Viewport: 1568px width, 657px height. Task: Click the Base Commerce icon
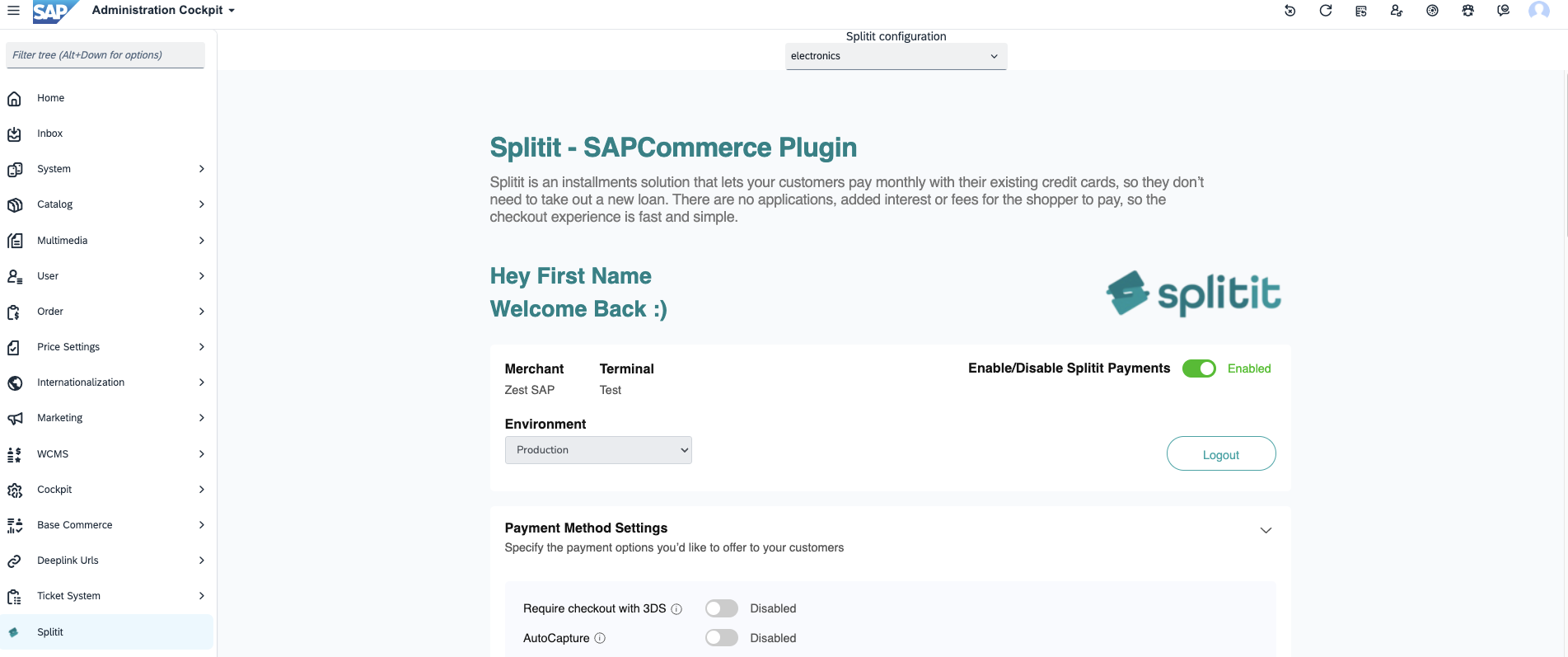pyautogui.click(x=14, y=525)
